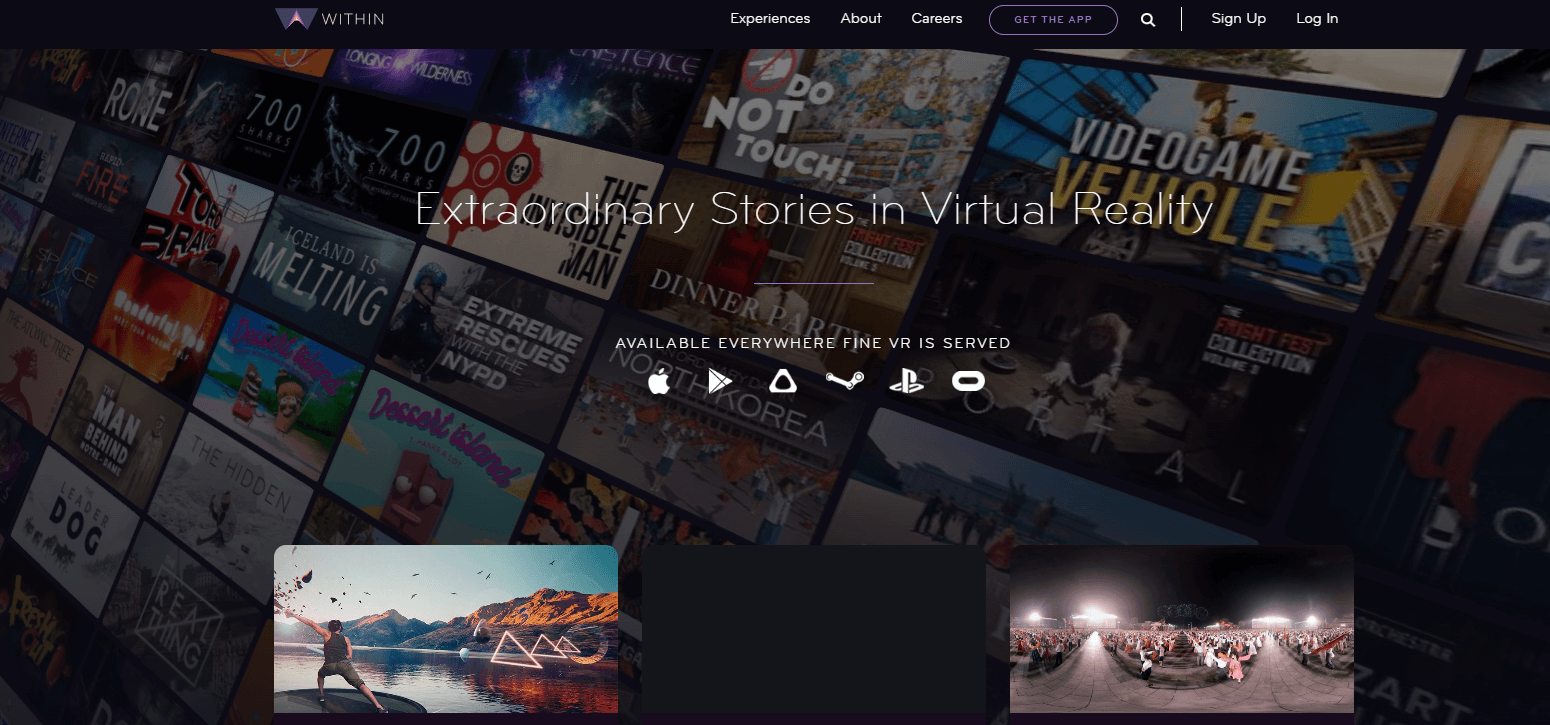Open the Careers page
The width and height of the screenshot is (1550, 725).
[937, 19]
